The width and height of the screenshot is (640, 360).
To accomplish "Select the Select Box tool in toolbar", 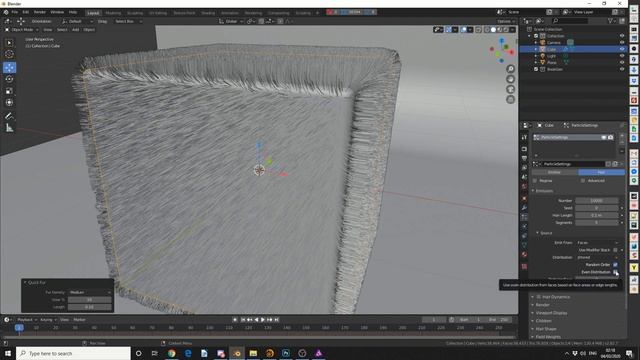I will coord(9,43).
